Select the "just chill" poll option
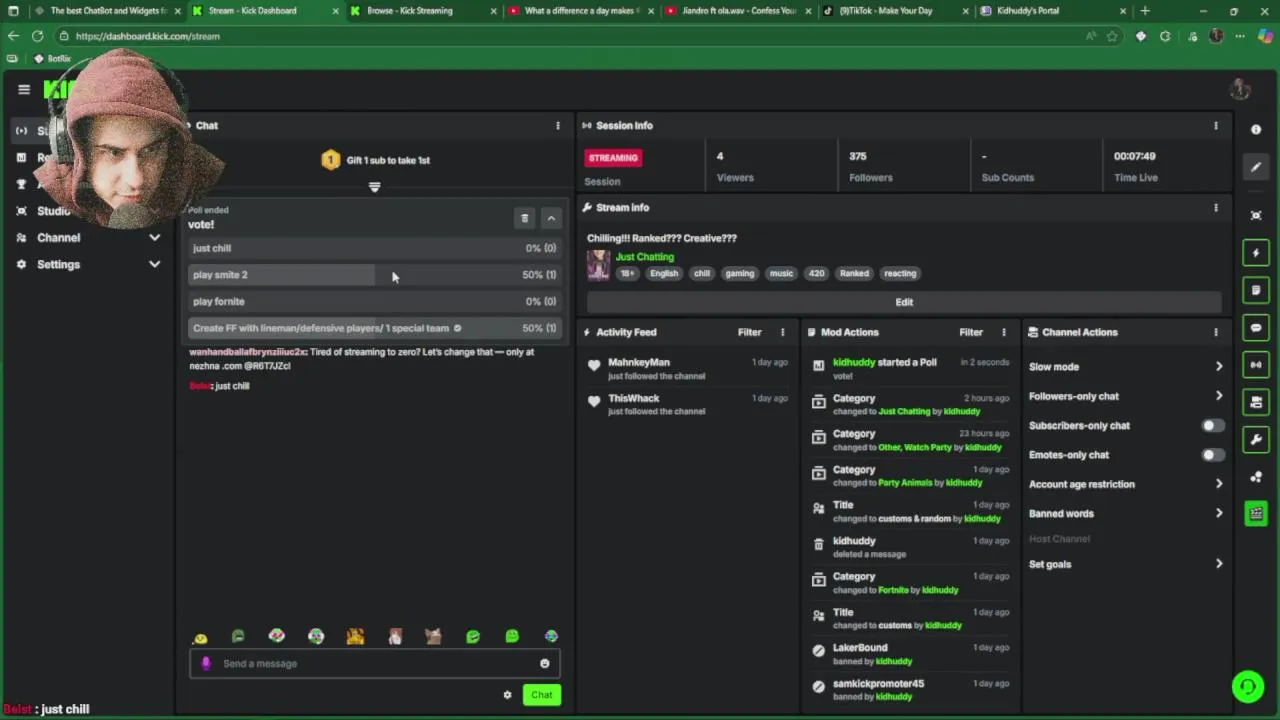This screenshot has height=720, width=1280. [x=374, y=248]
